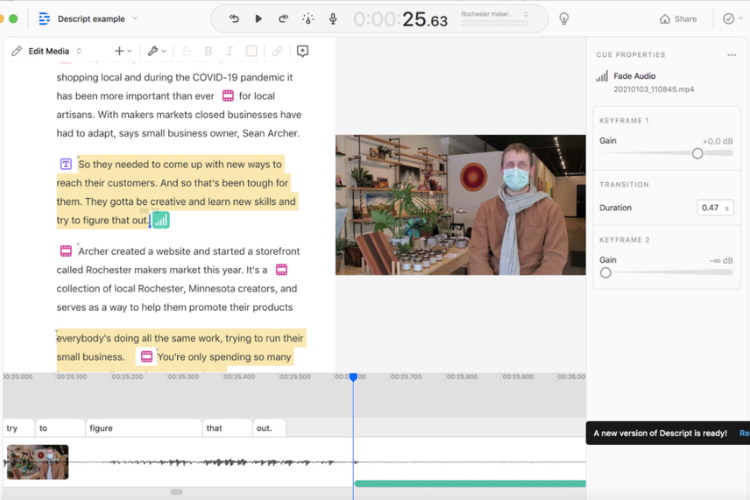The image size is (750, 500).
Task: Open the lightbulb tips icon
Action: [564, 19]
